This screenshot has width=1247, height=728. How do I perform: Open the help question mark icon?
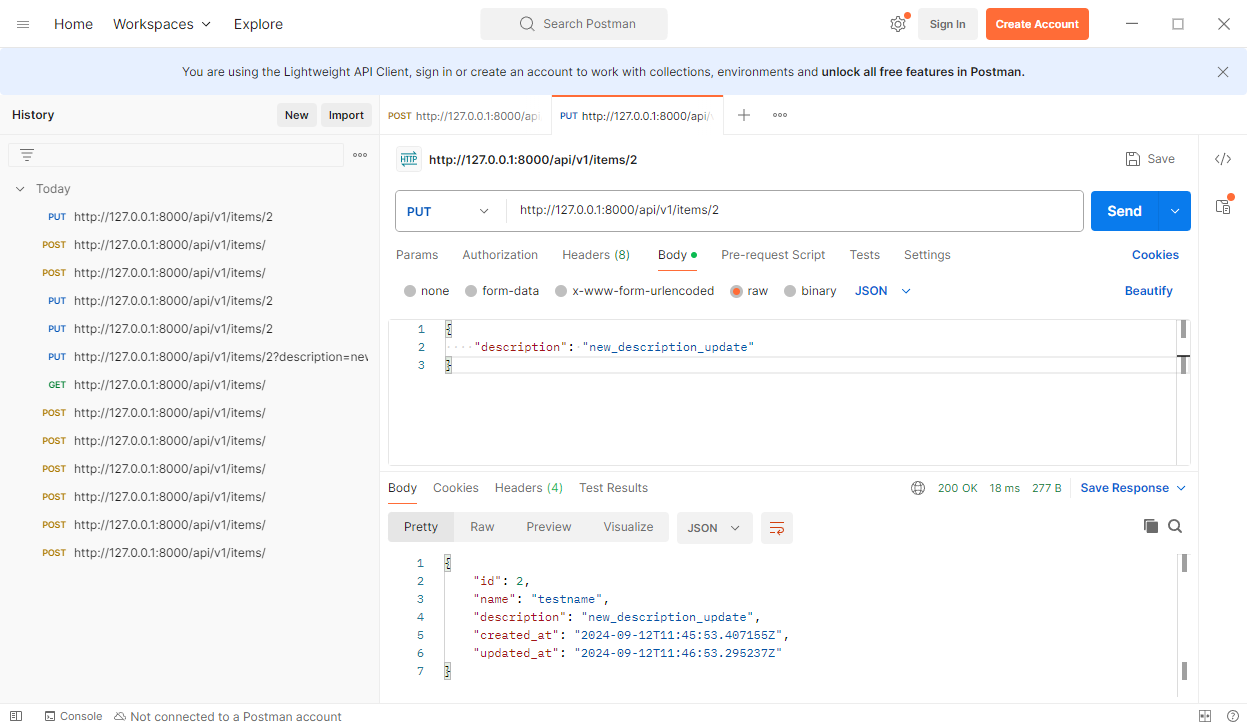pyautogui.click(x=1232, y=716)
